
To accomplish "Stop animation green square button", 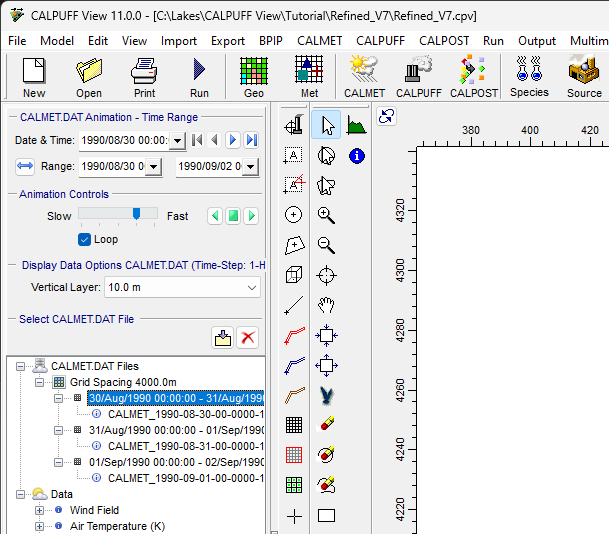I will tap(233, 216).
